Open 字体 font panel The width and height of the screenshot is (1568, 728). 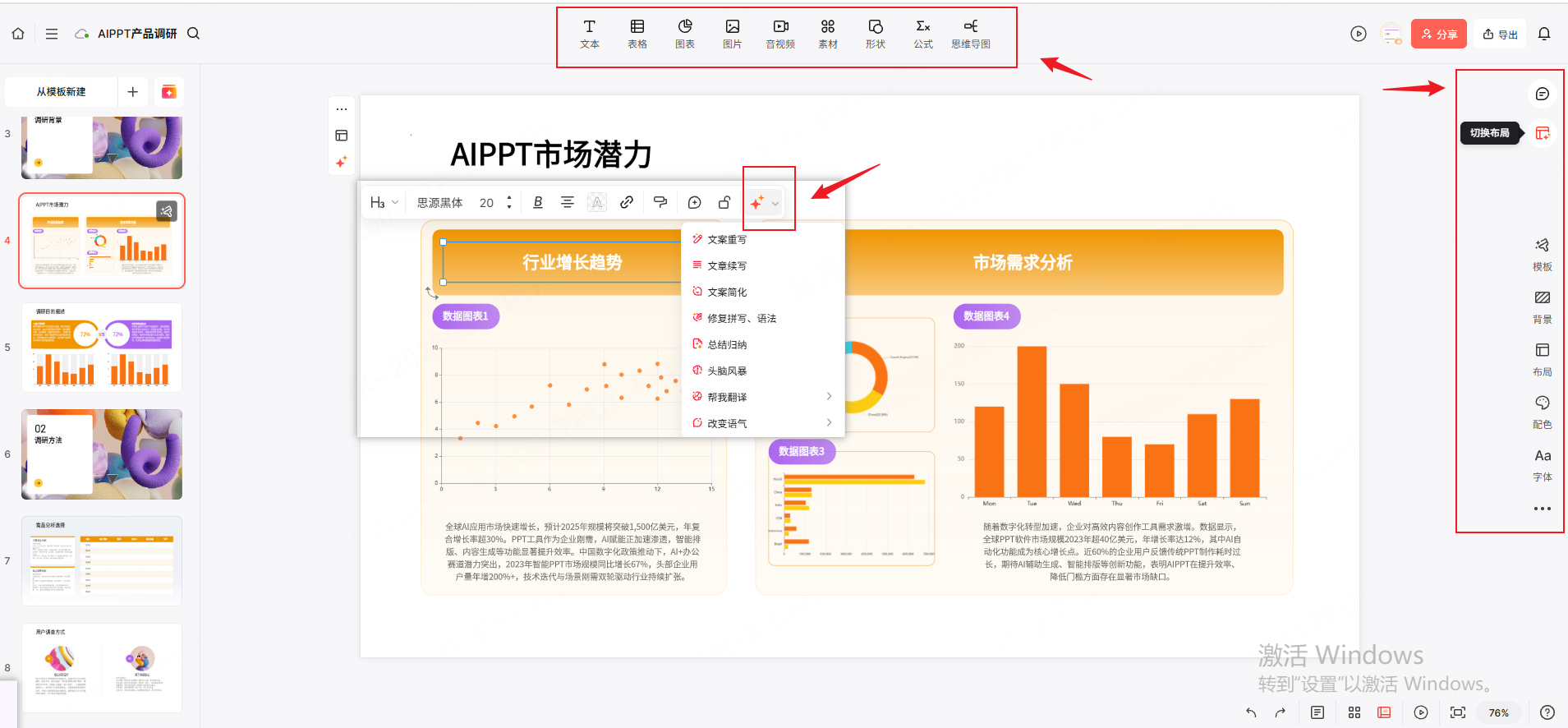tap(1543, 465)
